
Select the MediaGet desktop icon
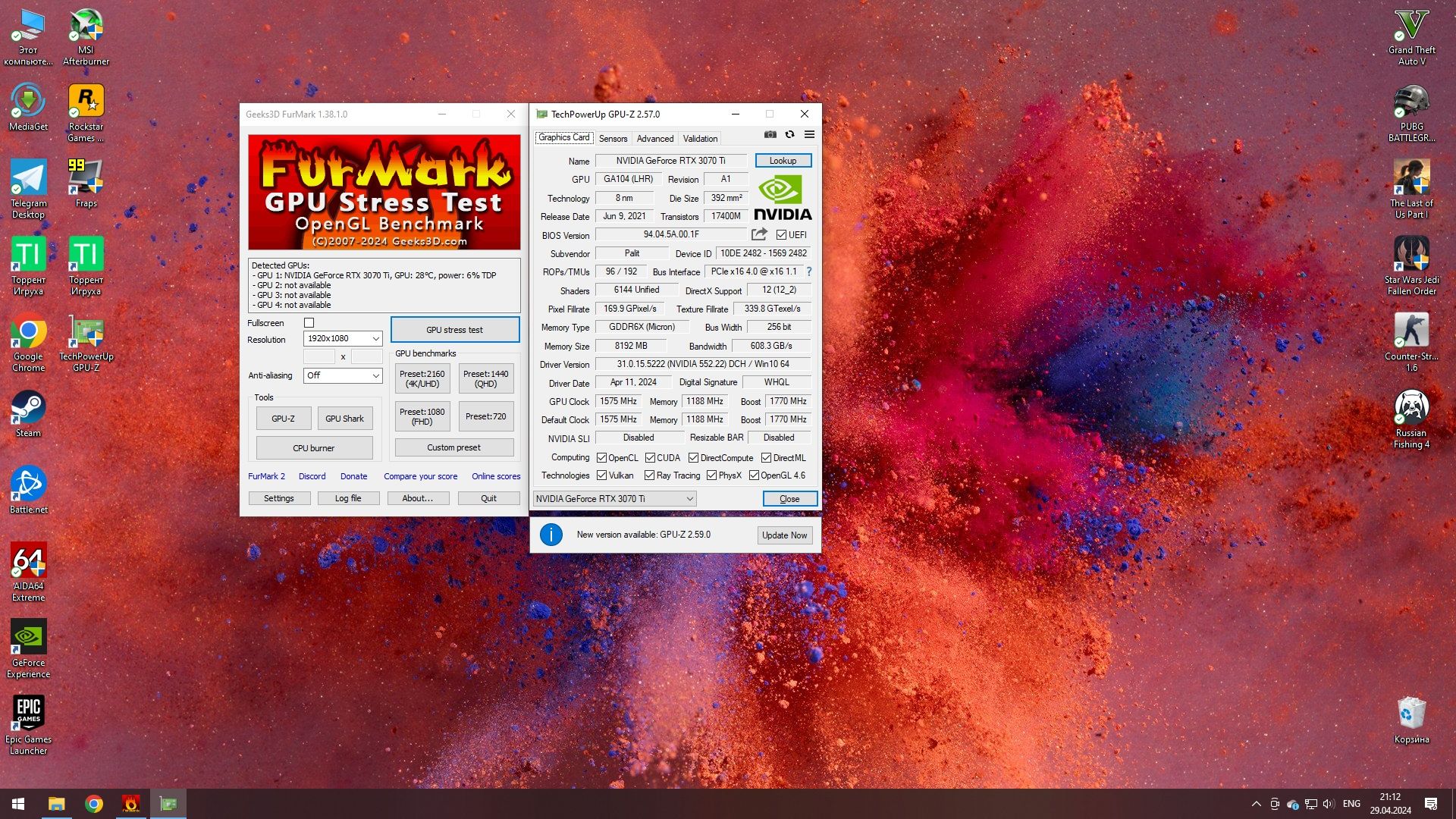[x=28, y=108]
